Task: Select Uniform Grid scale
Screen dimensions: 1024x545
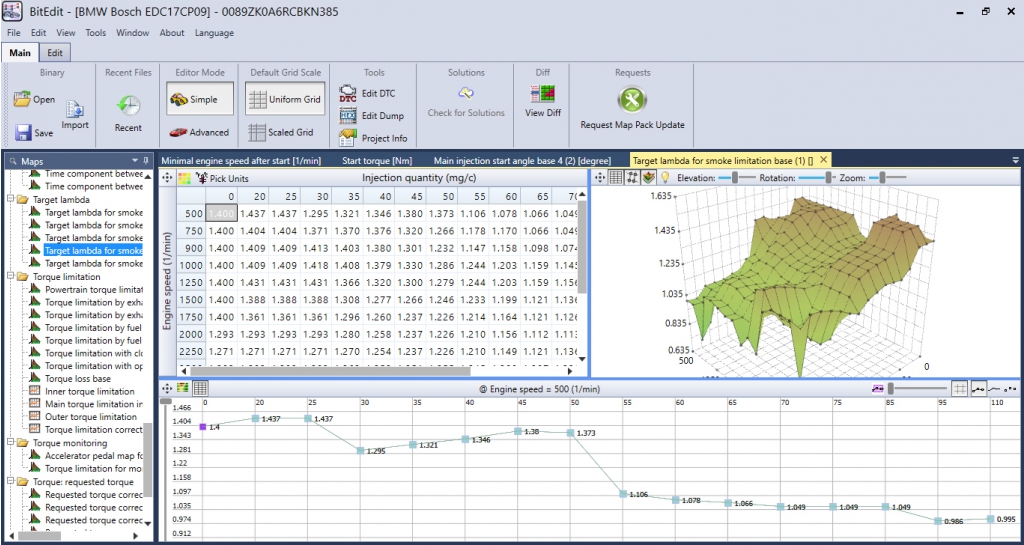Action: tap(285, 99)
